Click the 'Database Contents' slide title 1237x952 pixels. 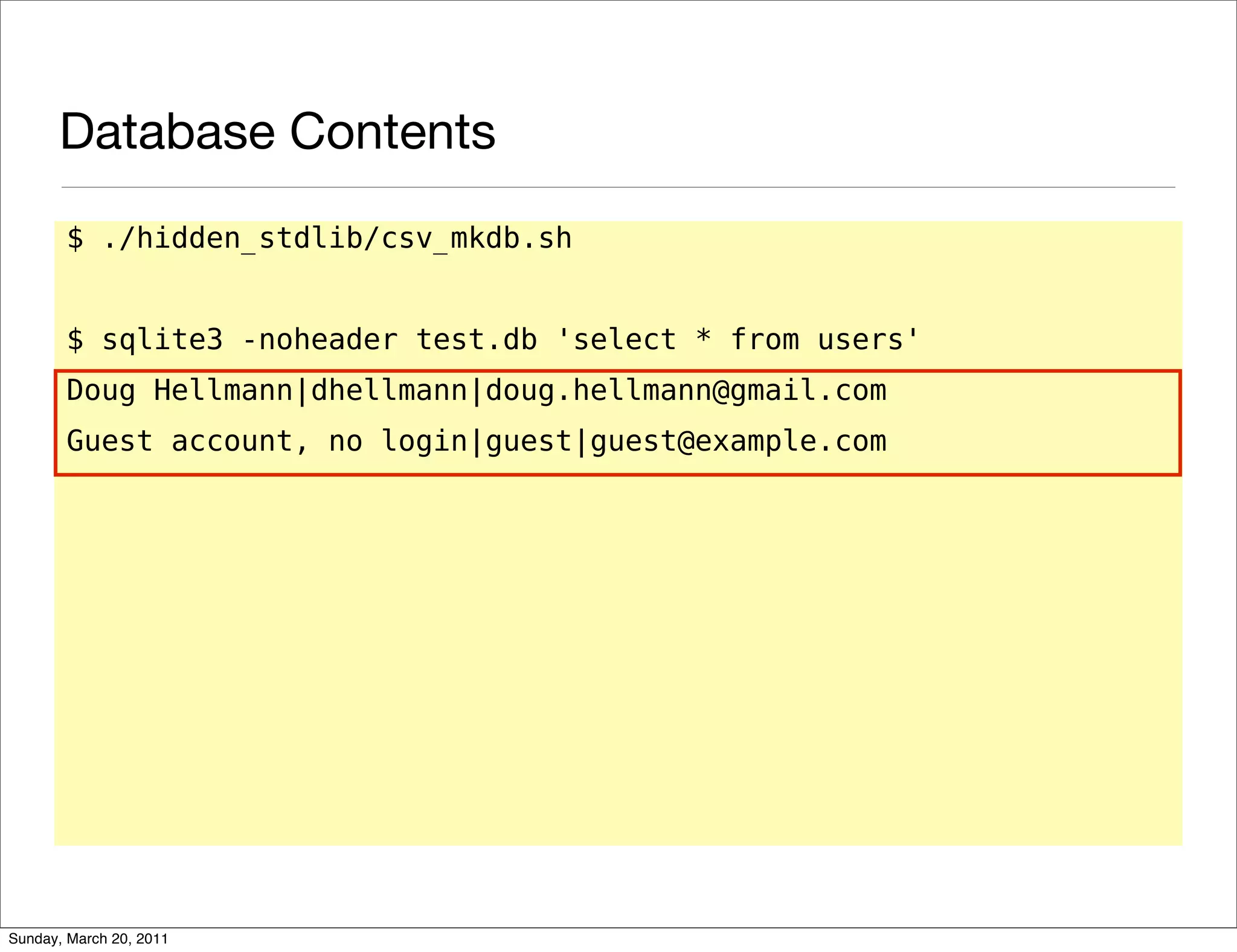pyautogui.click(x=278, y=132)
